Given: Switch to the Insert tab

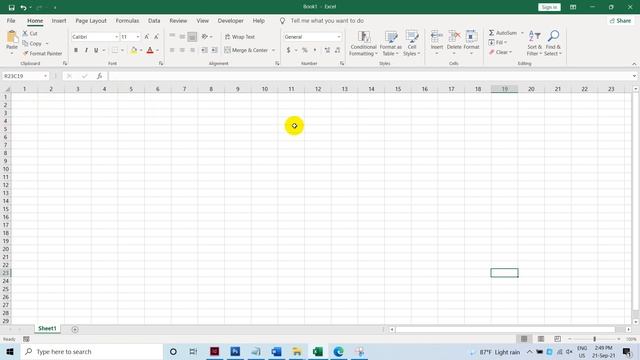Looking at the screenshot, I should pos(59,21).
